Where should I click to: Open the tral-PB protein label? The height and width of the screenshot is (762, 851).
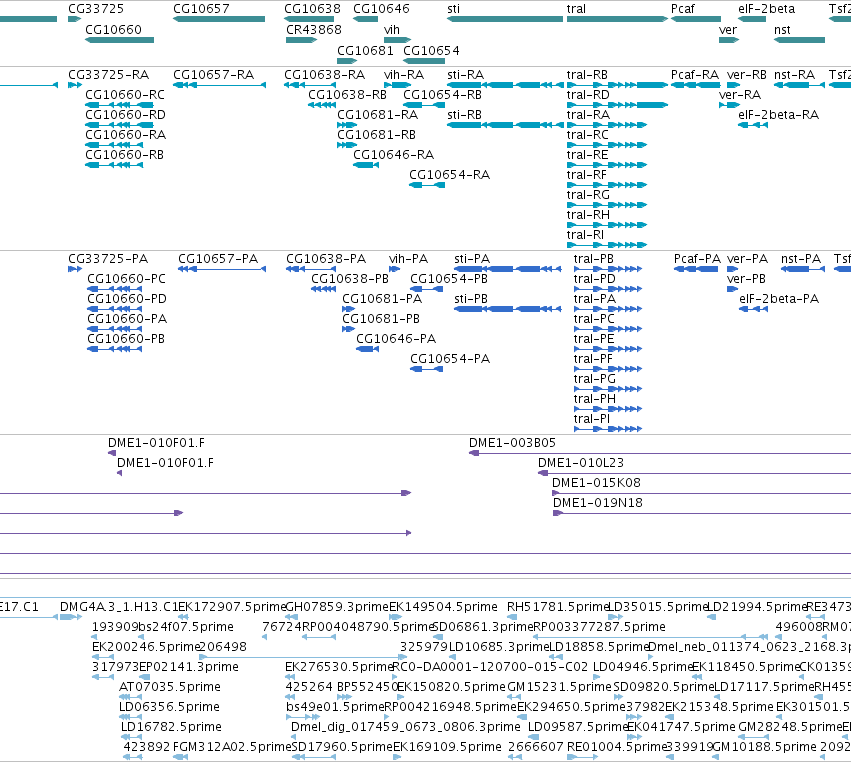(594, 258)
